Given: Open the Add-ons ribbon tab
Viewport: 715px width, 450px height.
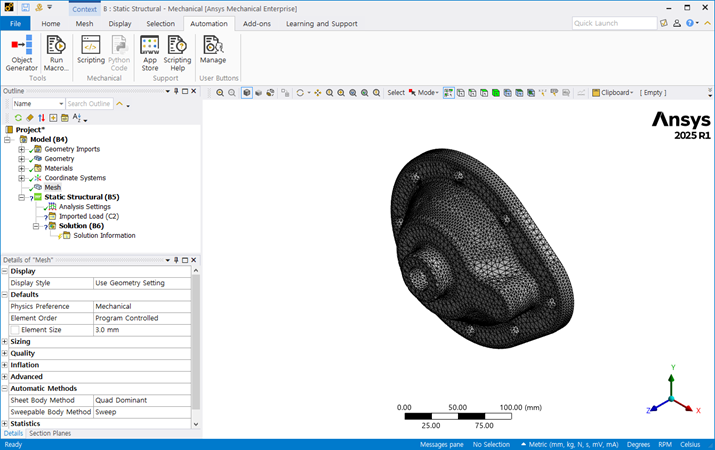Looking at the screenshot, I should [257, 24].
